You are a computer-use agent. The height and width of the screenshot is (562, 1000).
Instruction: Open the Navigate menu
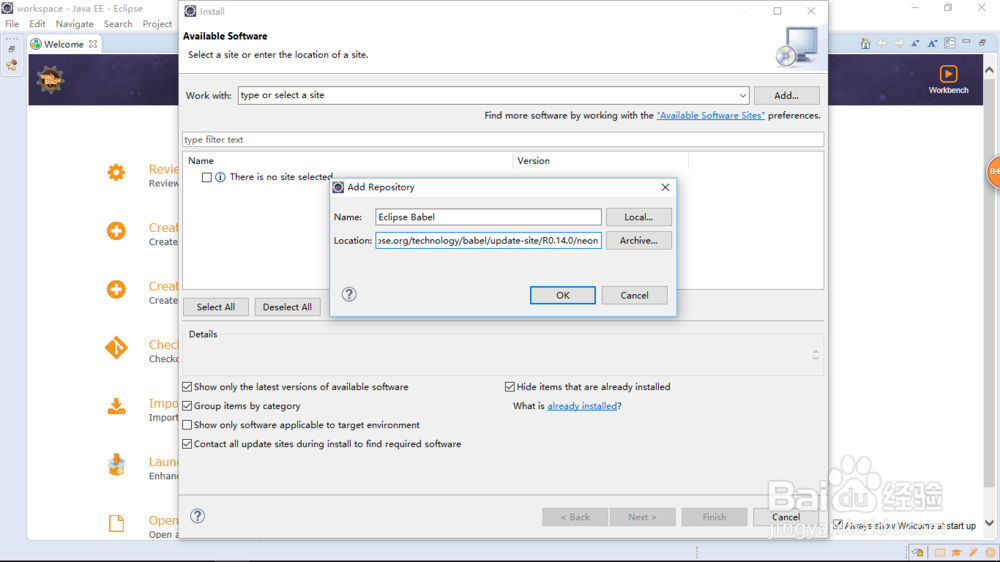coord(74,24)
